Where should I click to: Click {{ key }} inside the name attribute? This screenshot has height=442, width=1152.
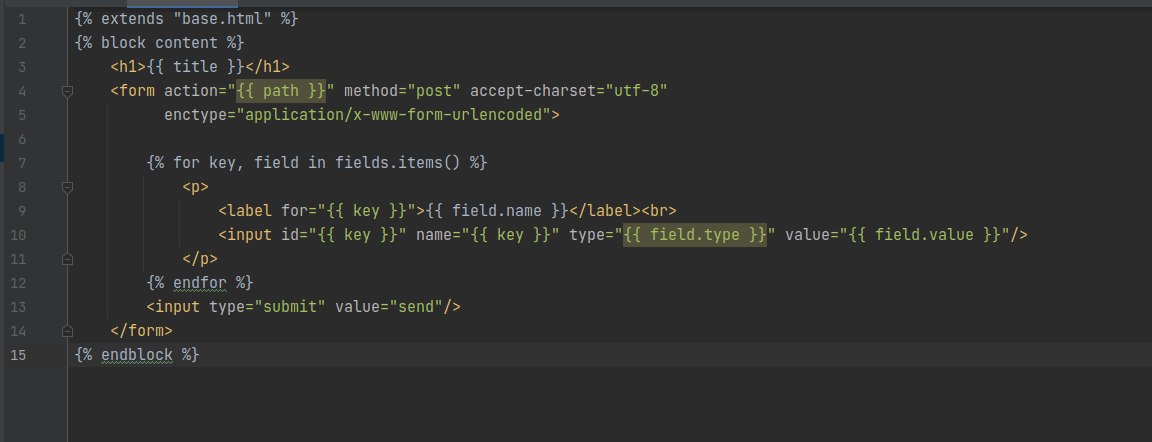pos(511,235)
